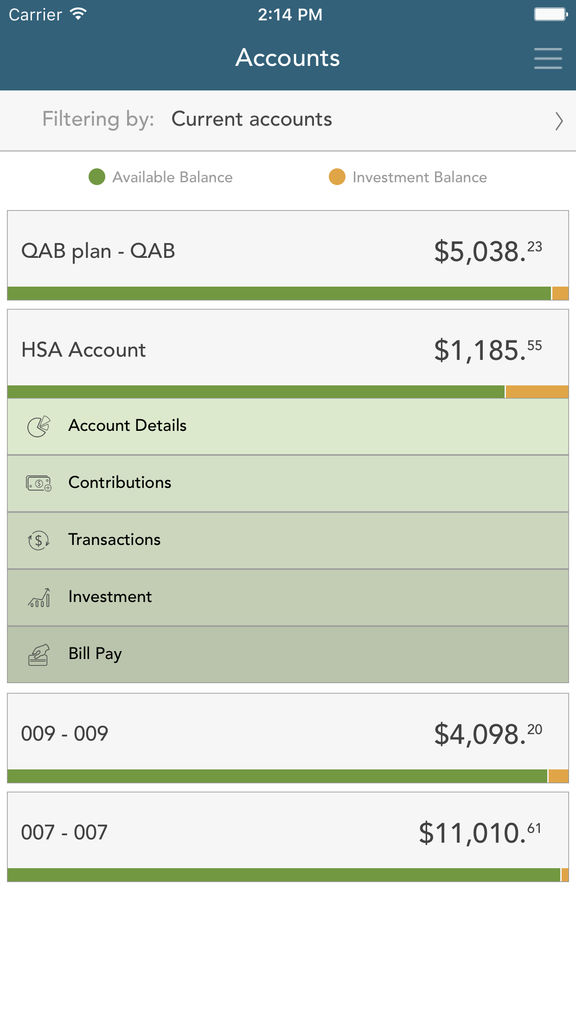Viewport: 576px width, 1024px height.
Task: Click the green Available Balance legend dot
Action: [97, 177]
